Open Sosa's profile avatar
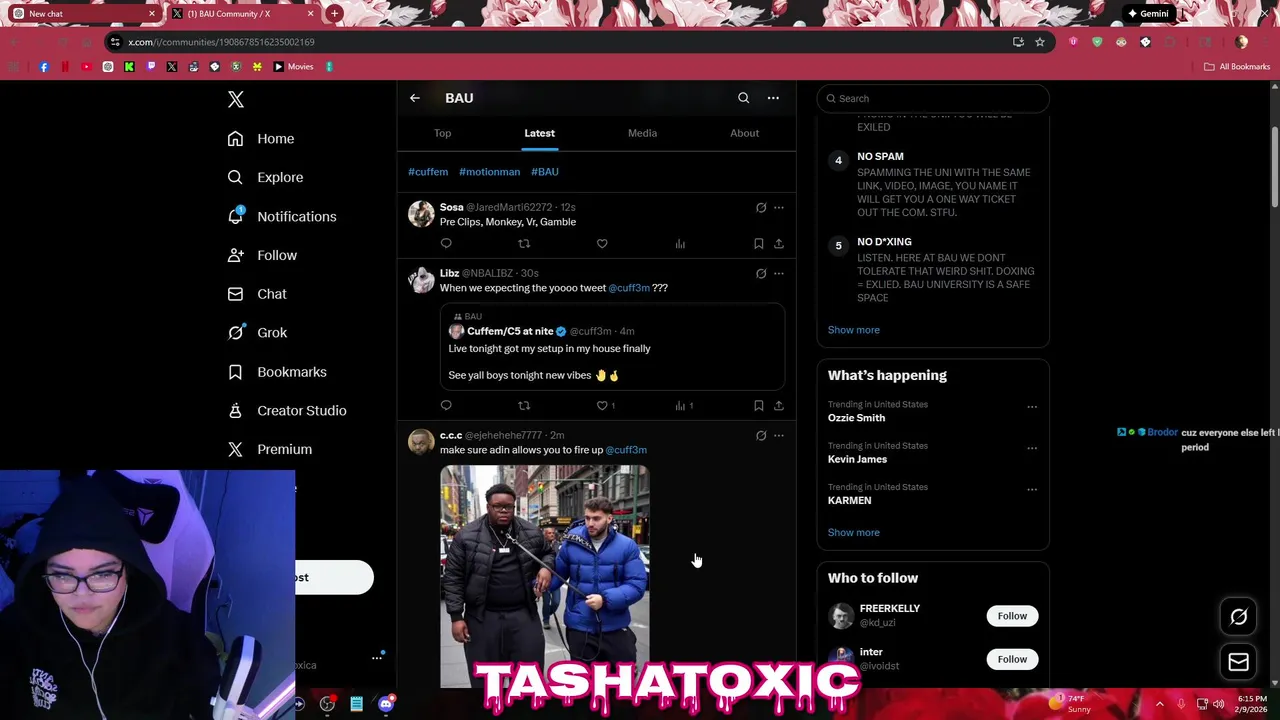Image resolution: width=1280 pixels, height=720 pixels. (x=421, y=214)
